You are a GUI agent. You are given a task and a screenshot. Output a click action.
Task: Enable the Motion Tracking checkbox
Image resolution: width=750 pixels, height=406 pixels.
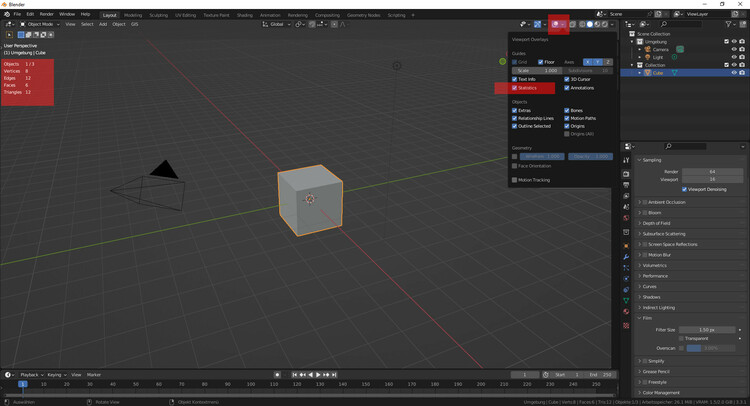coord(515,180)
